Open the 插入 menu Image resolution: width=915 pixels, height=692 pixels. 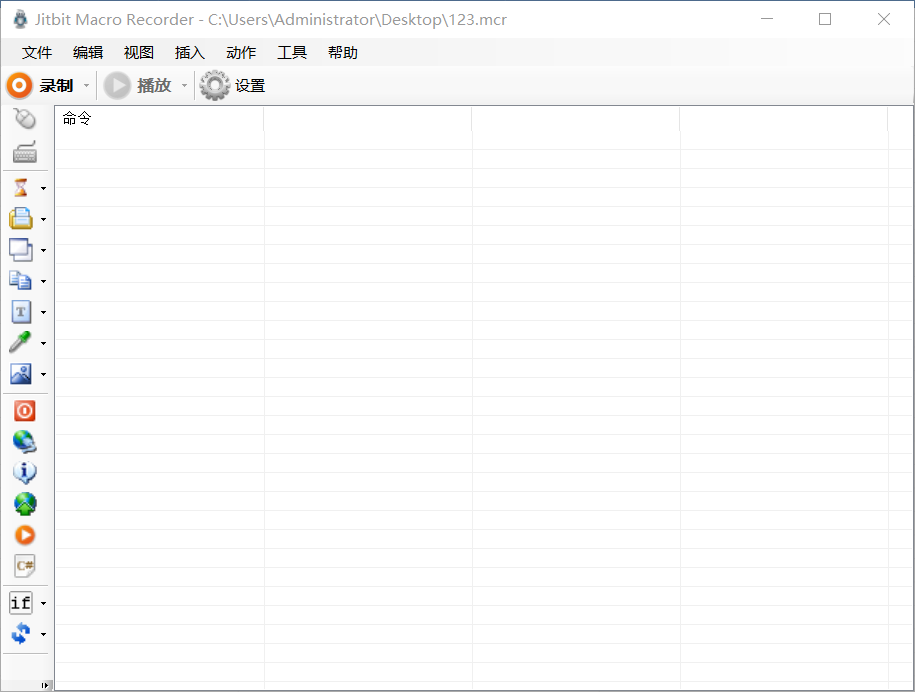point(190,53)
